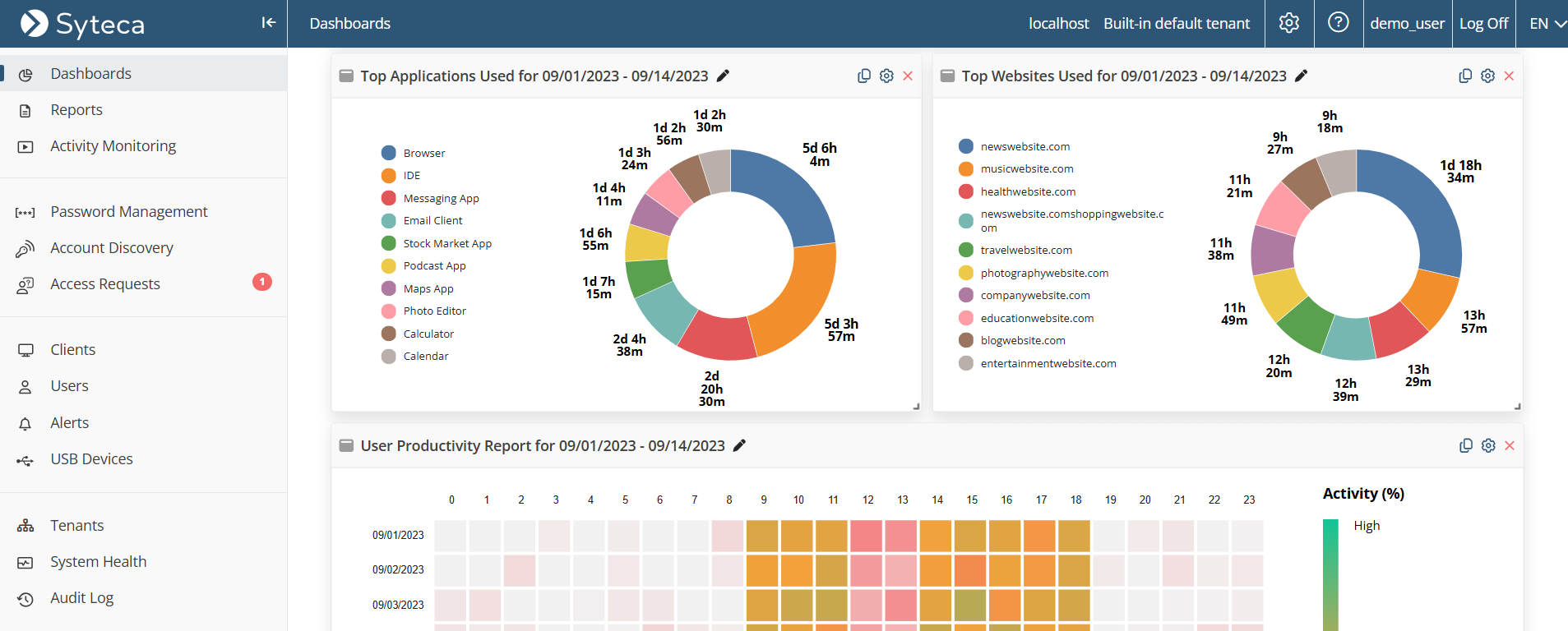Click the Access Requests notification badge
Screen dimensions: 1568x631
point(262,282)
